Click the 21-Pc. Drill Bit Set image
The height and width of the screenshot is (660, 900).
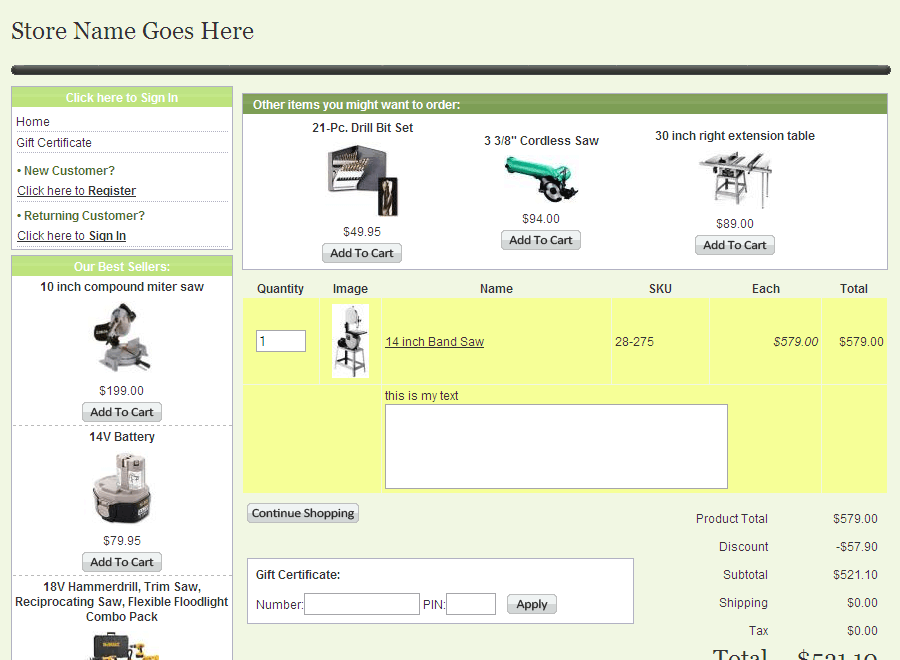(x=362, y=180)
